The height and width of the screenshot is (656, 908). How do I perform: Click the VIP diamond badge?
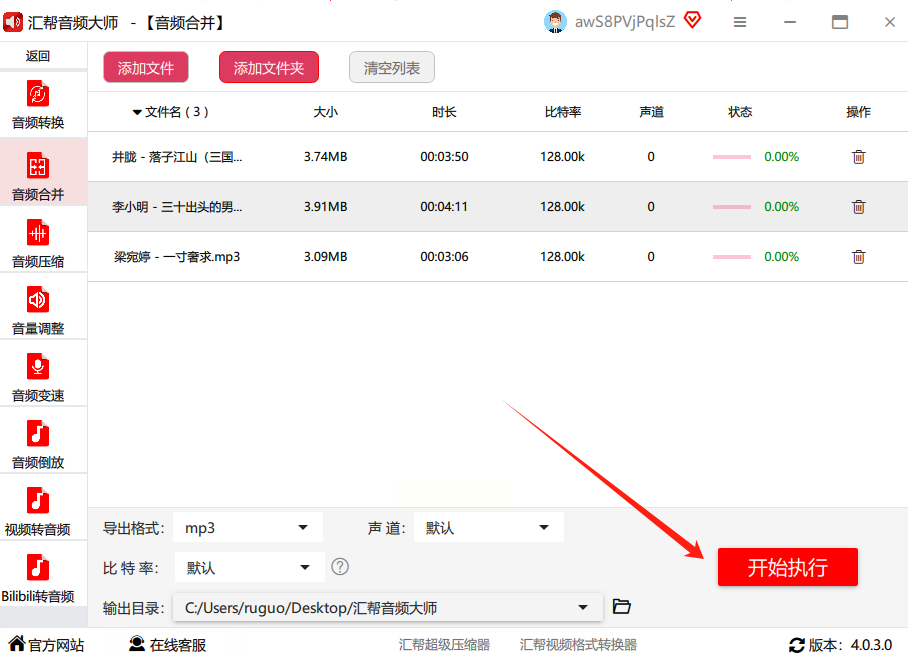[x=693, y=20]
